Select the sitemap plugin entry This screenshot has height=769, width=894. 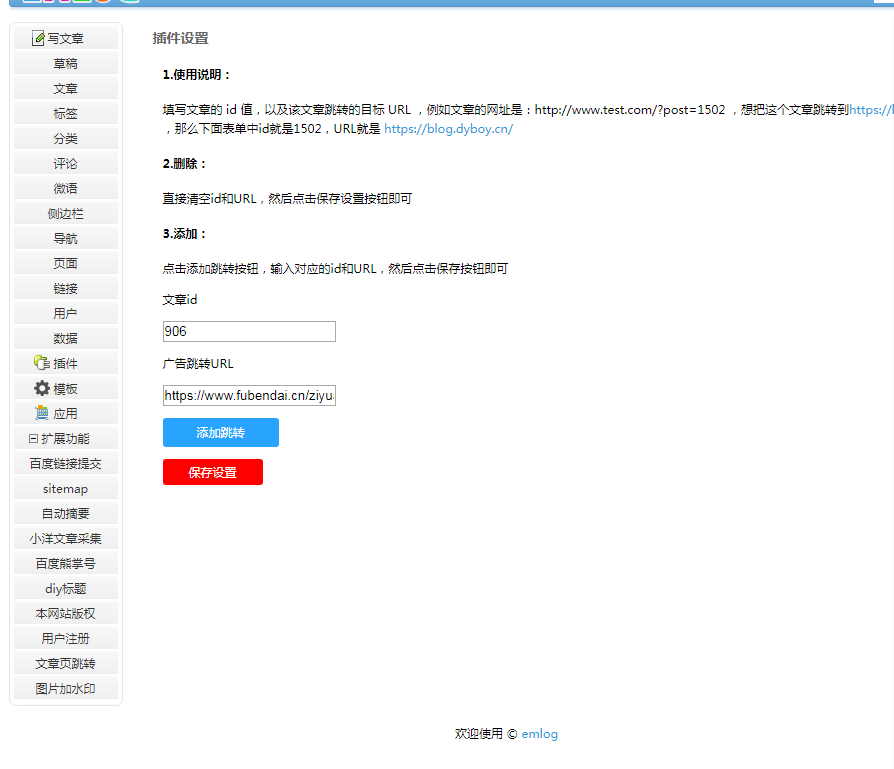(x=65, y=488)
